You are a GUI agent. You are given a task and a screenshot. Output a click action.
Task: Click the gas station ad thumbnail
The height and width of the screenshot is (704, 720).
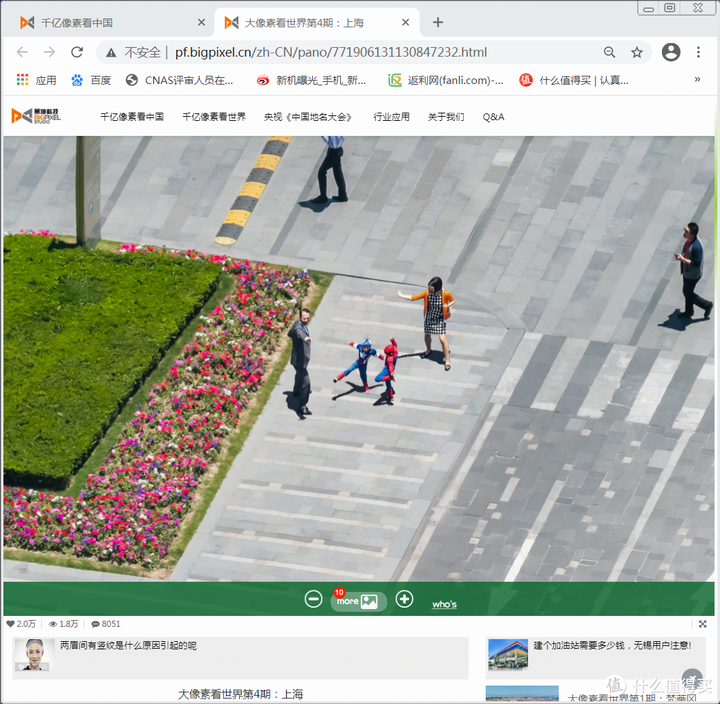(508, 654)
